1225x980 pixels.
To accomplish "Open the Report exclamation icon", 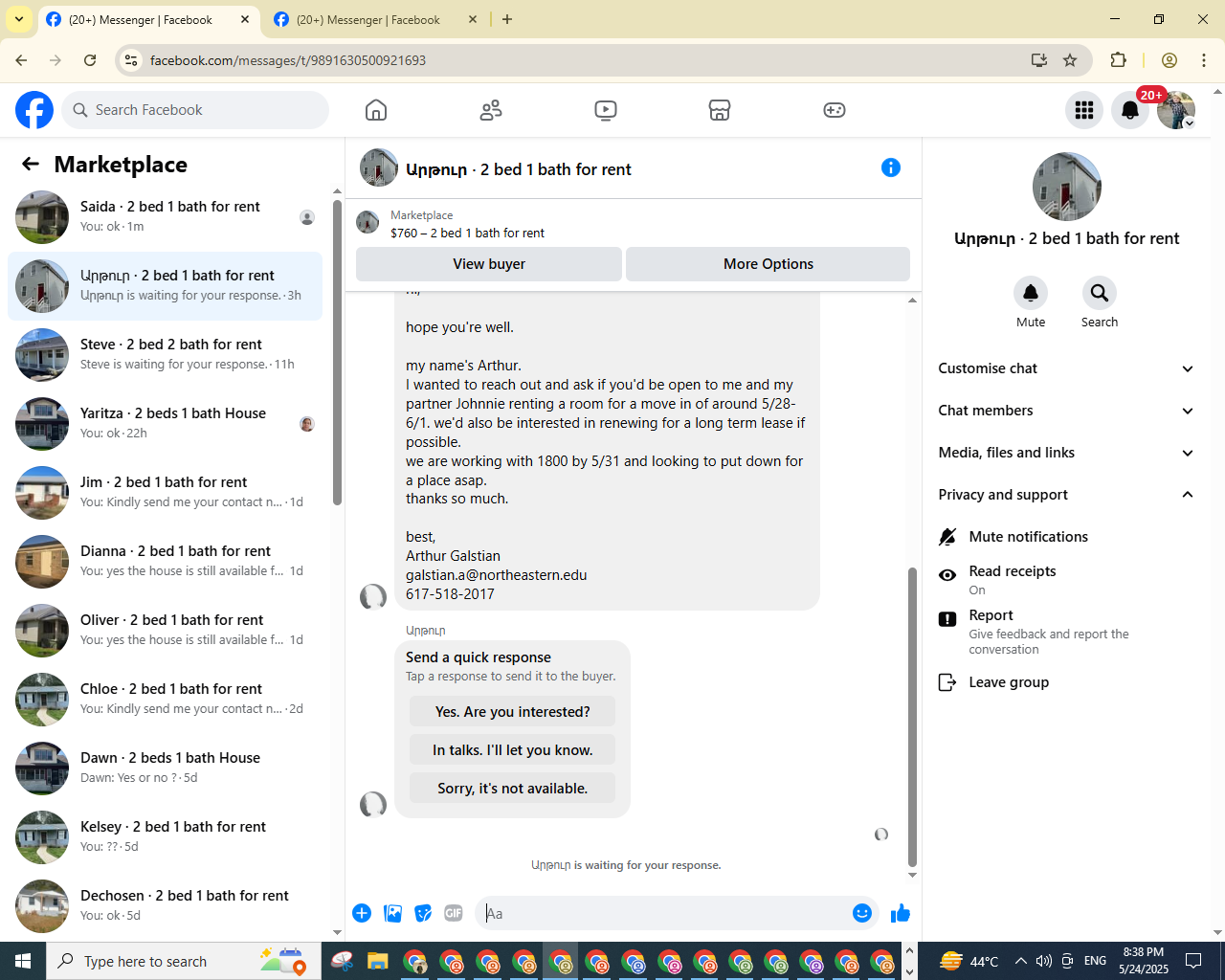I will pyautogui.click(x=947, y=619).
